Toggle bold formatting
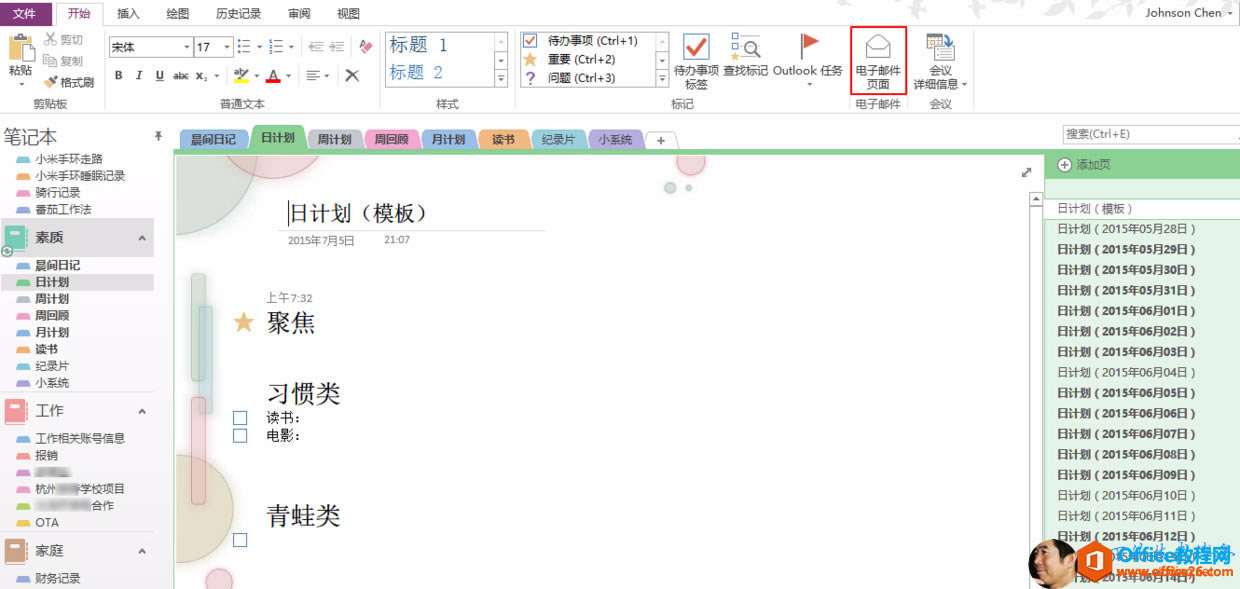 point(119,75)
